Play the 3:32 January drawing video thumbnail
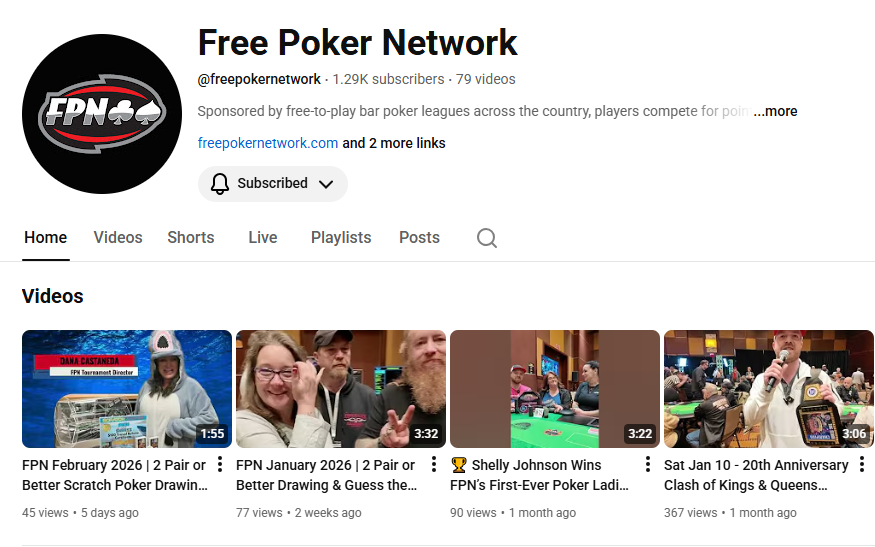This screenshot has width=875, height=547. 341,389
